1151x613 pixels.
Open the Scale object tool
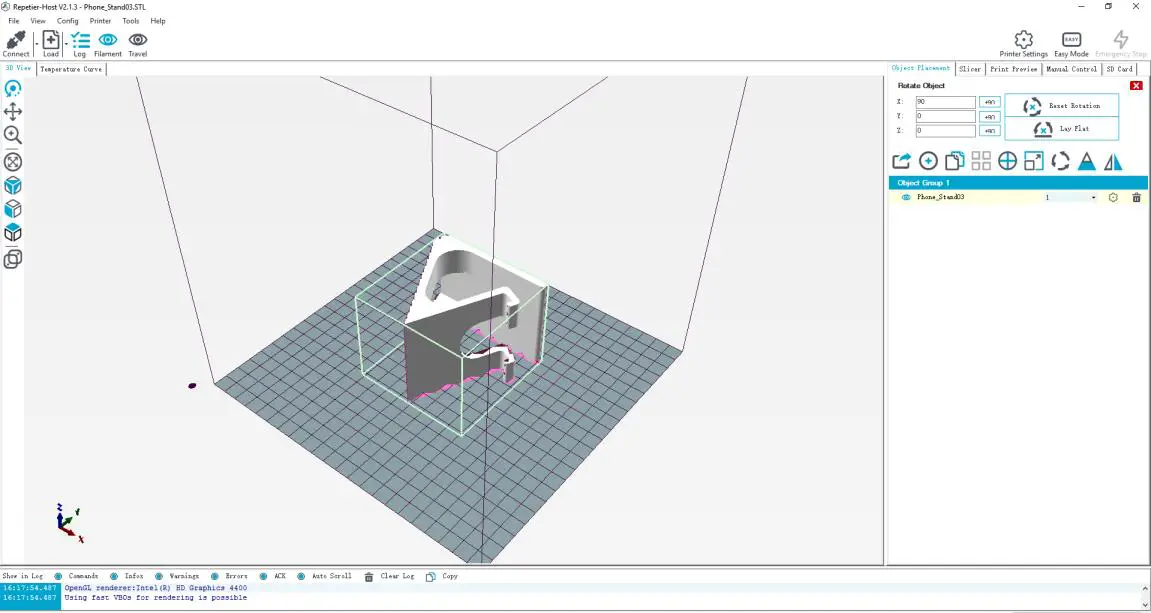click(1034, 160)
